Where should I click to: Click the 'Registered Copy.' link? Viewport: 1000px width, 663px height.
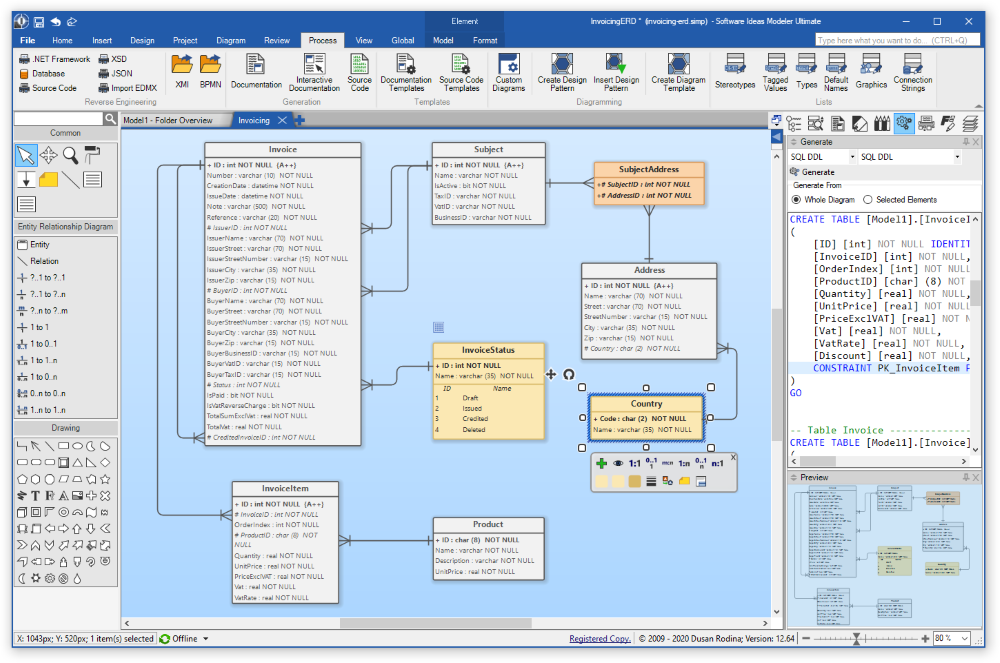click(600, 639)
